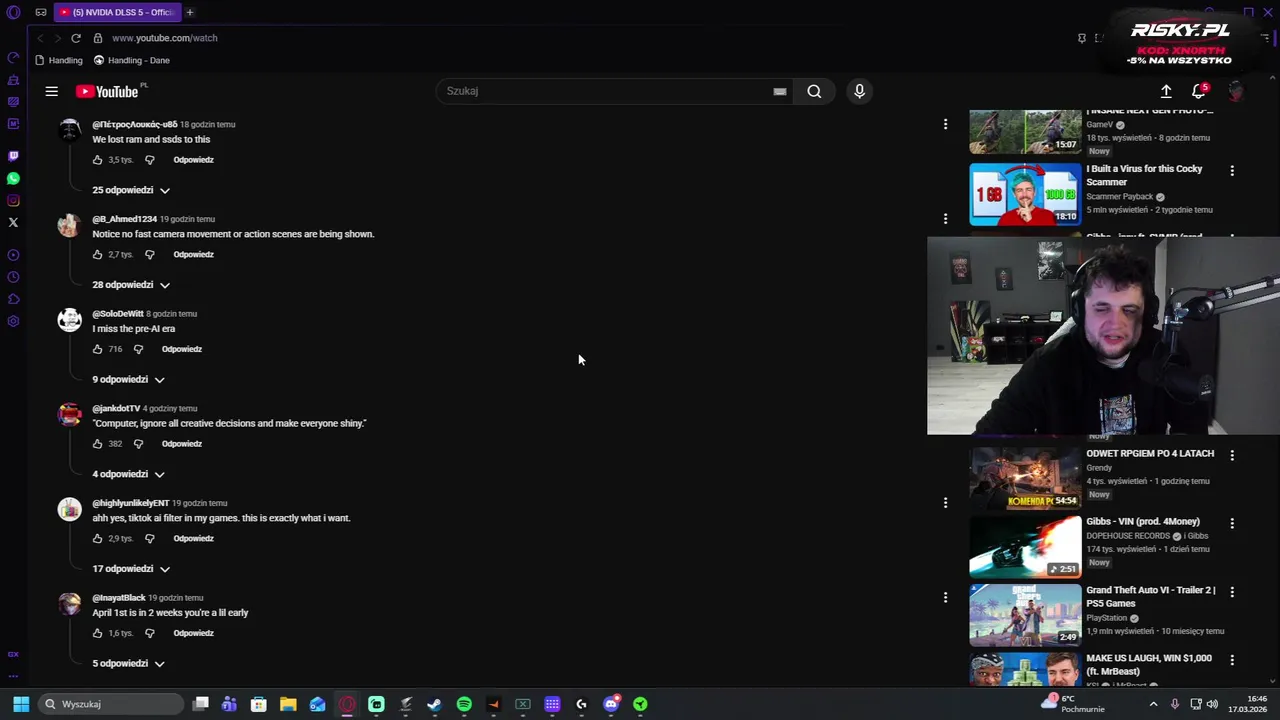This screenshot has height=720, width=1280.
Task: Open Steam from the taskbar
Action: point(434,704)
